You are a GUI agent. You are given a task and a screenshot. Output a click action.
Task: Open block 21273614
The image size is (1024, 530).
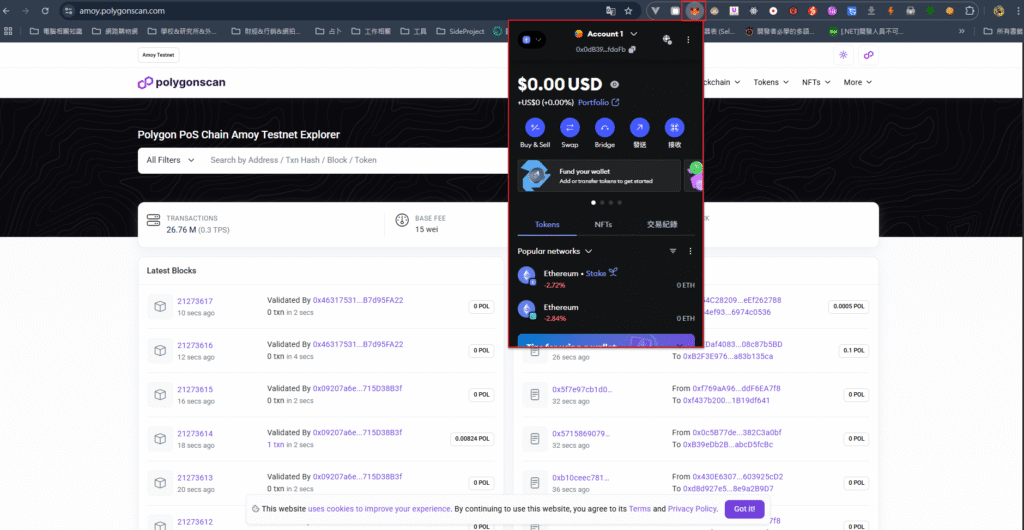coord(195,433)
